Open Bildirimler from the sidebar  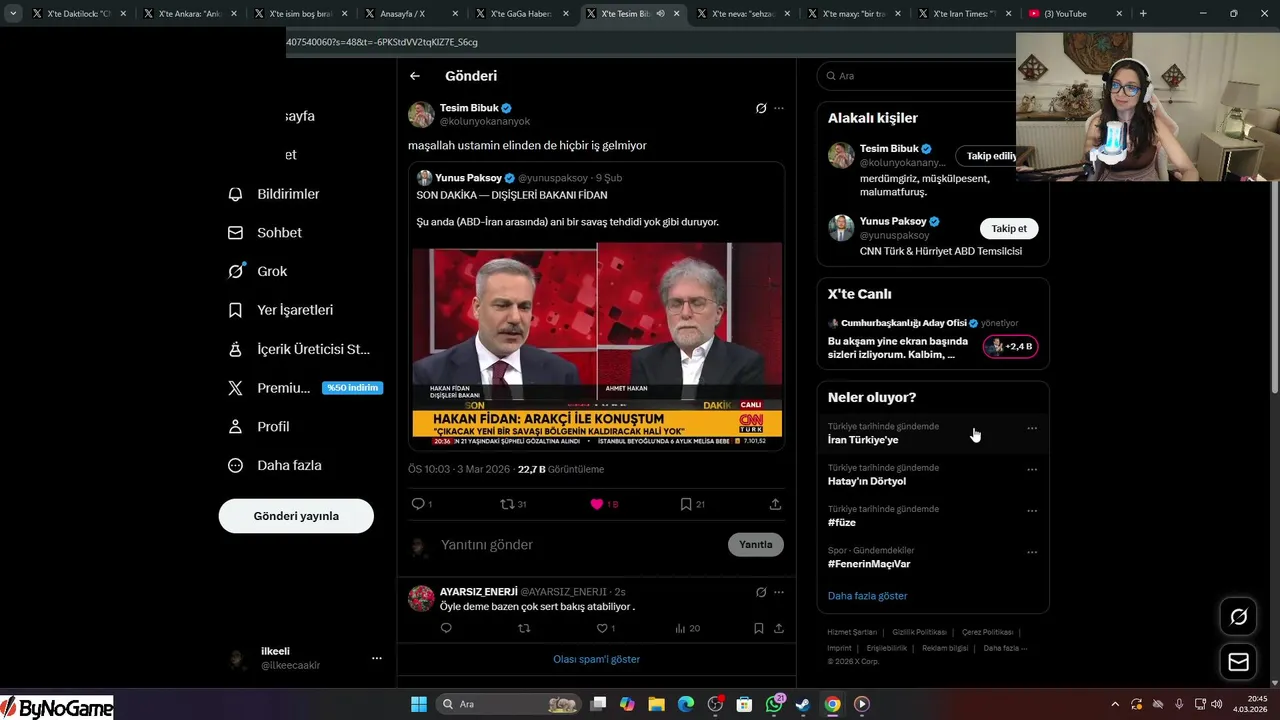pos(274,194)
